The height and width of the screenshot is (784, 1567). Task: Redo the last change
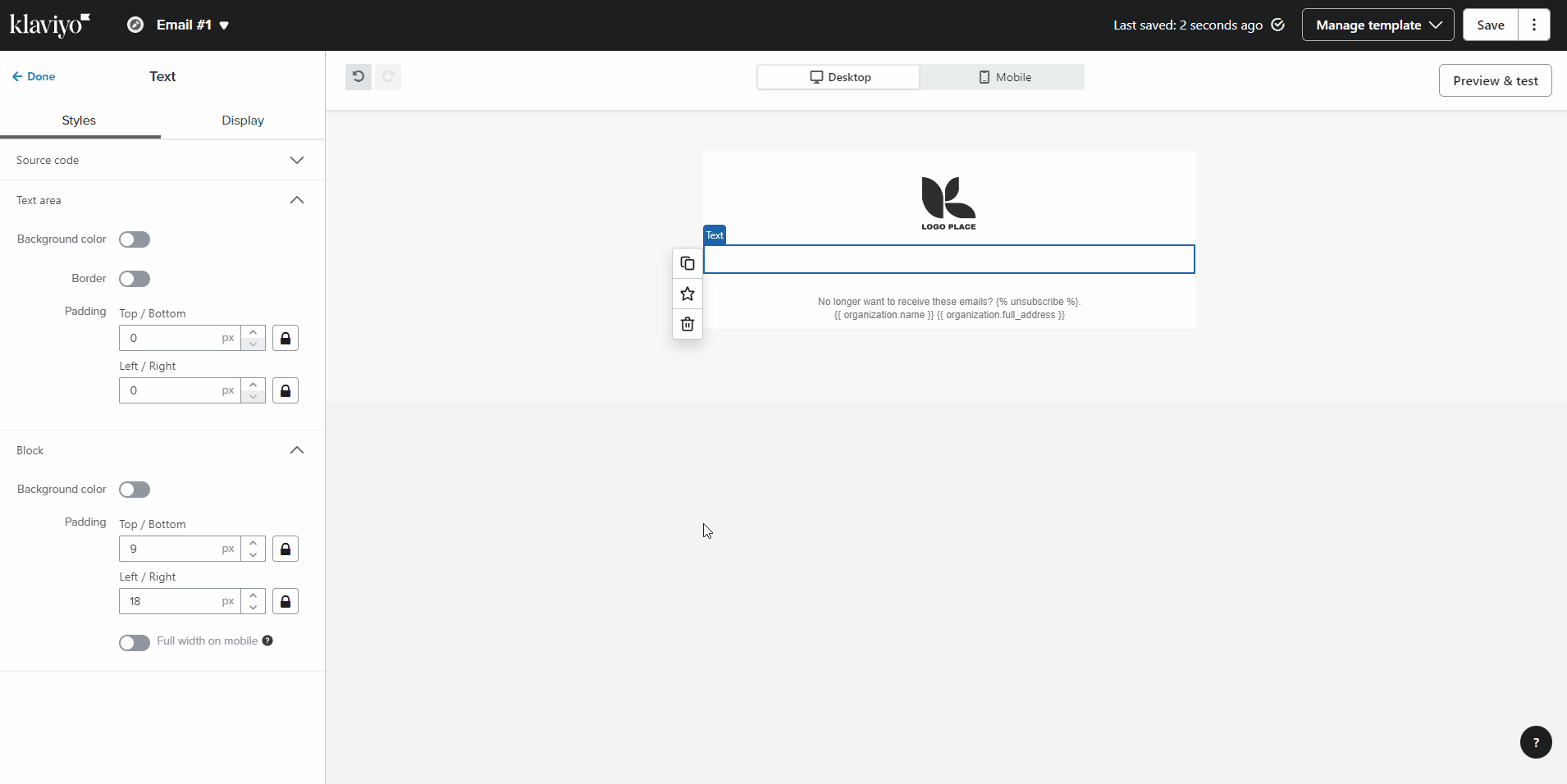388,77
